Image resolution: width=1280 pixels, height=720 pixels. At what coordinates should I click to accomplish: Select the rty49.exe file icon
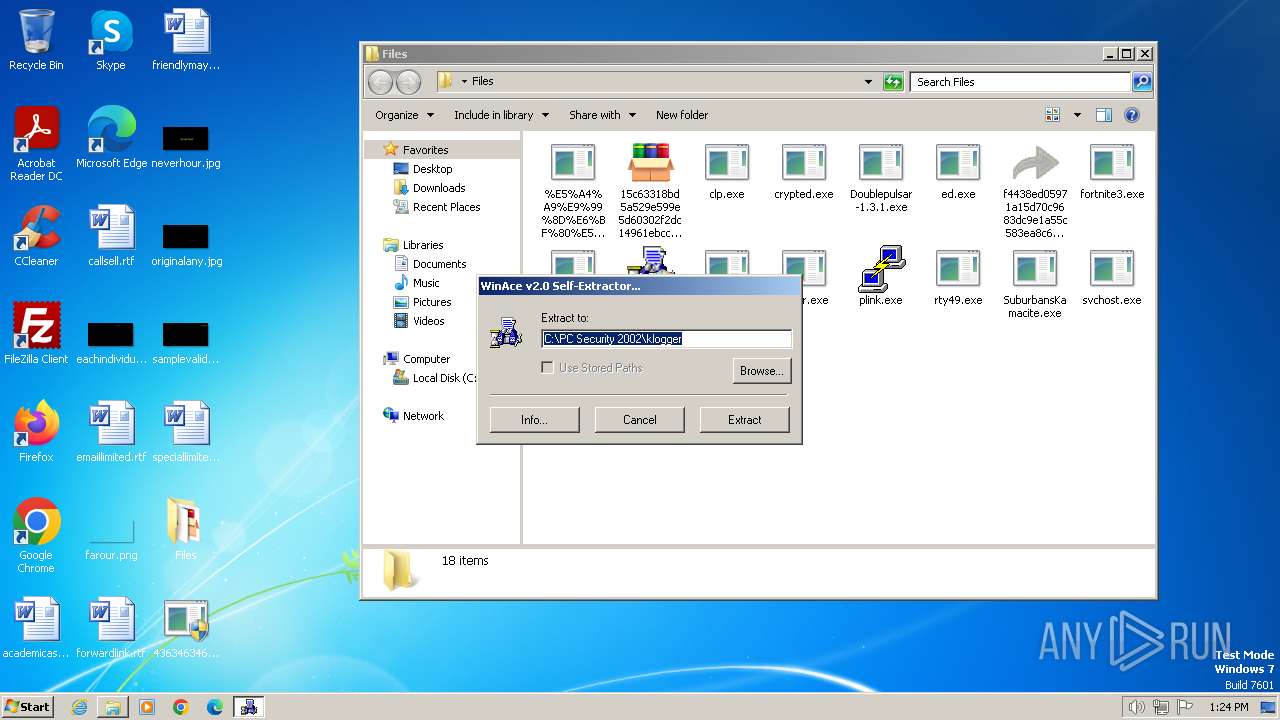[x=958, y=269]
